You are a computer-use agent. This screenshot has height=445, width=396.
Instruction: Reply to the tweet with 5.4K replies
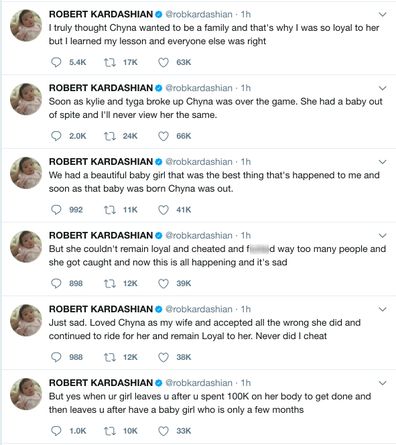point(56,62)
